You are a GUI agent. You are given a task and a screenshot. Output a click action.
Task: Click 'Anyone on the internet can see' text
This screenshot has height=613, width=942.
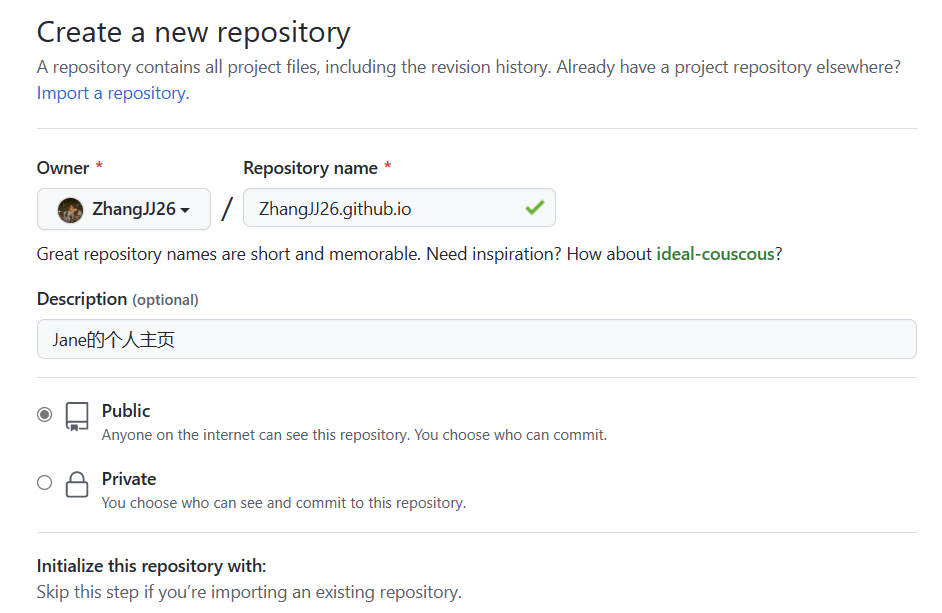pyautogui.click(x=354, y=435)
